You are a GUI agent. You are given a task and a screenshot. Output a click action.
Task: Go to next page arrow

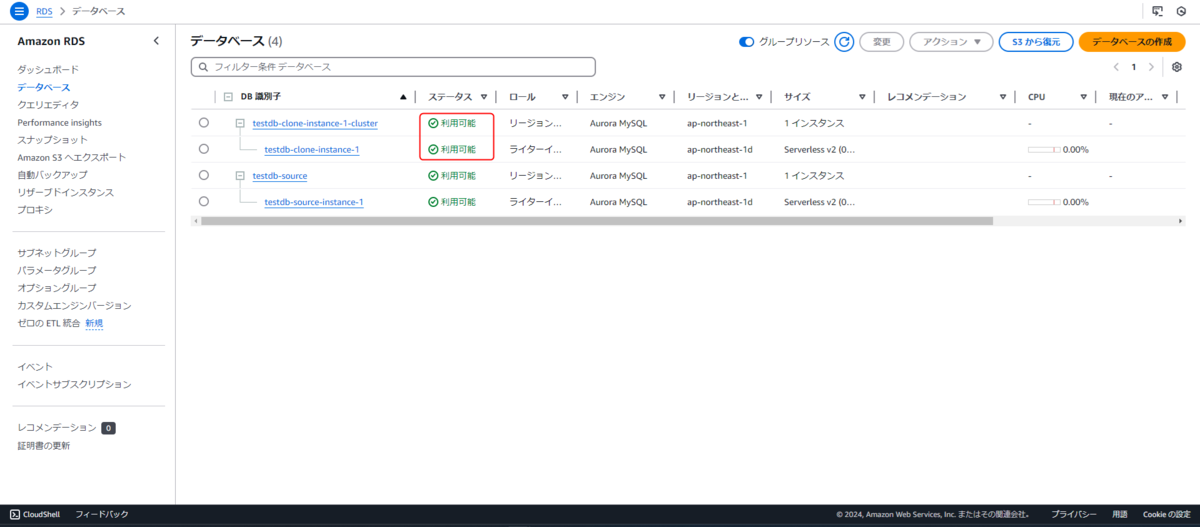pyautogui.click(x=1151, y=67)
